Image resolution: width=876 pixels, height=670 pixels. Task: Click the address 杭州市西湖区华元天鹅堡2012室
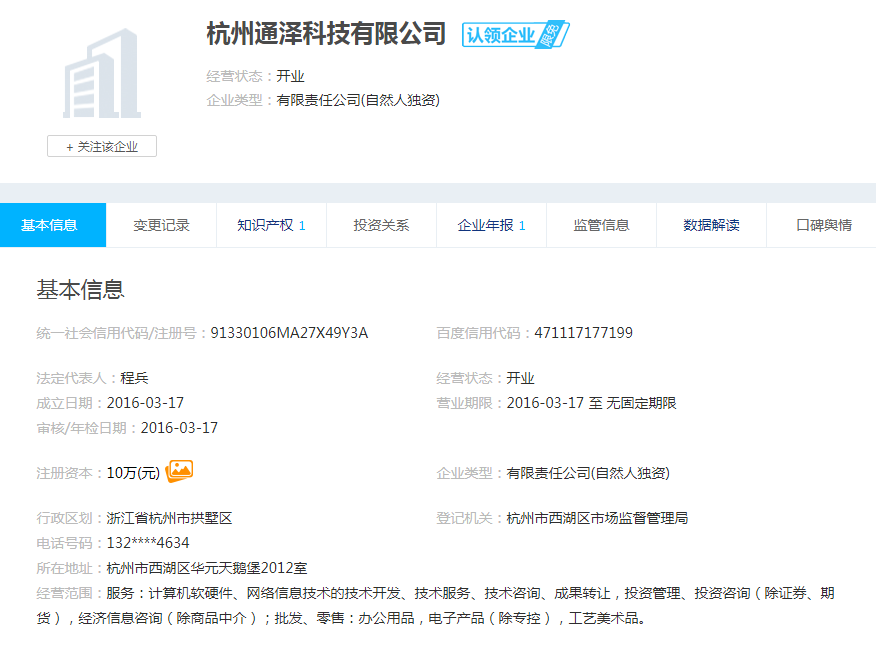[x=207, y=568]
